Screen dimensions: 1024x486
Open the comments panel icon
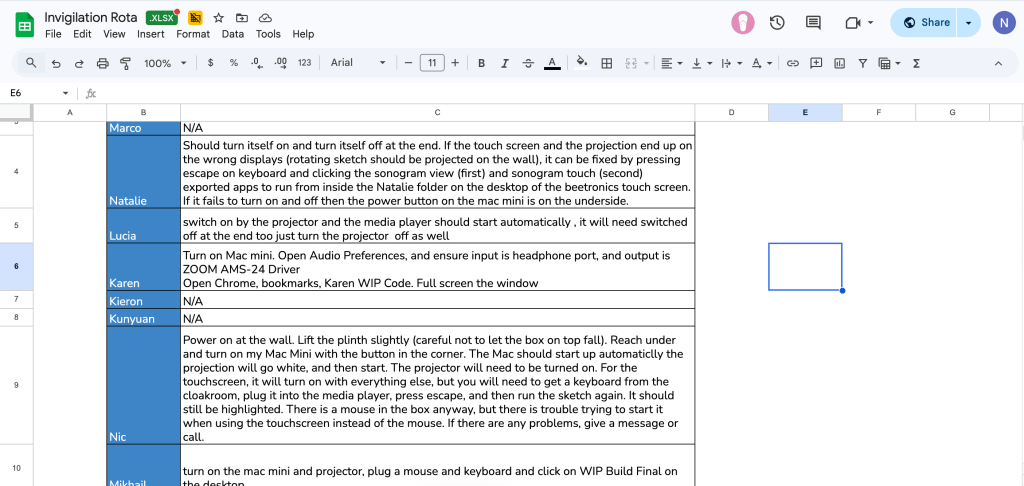click(x=813, y=23)
